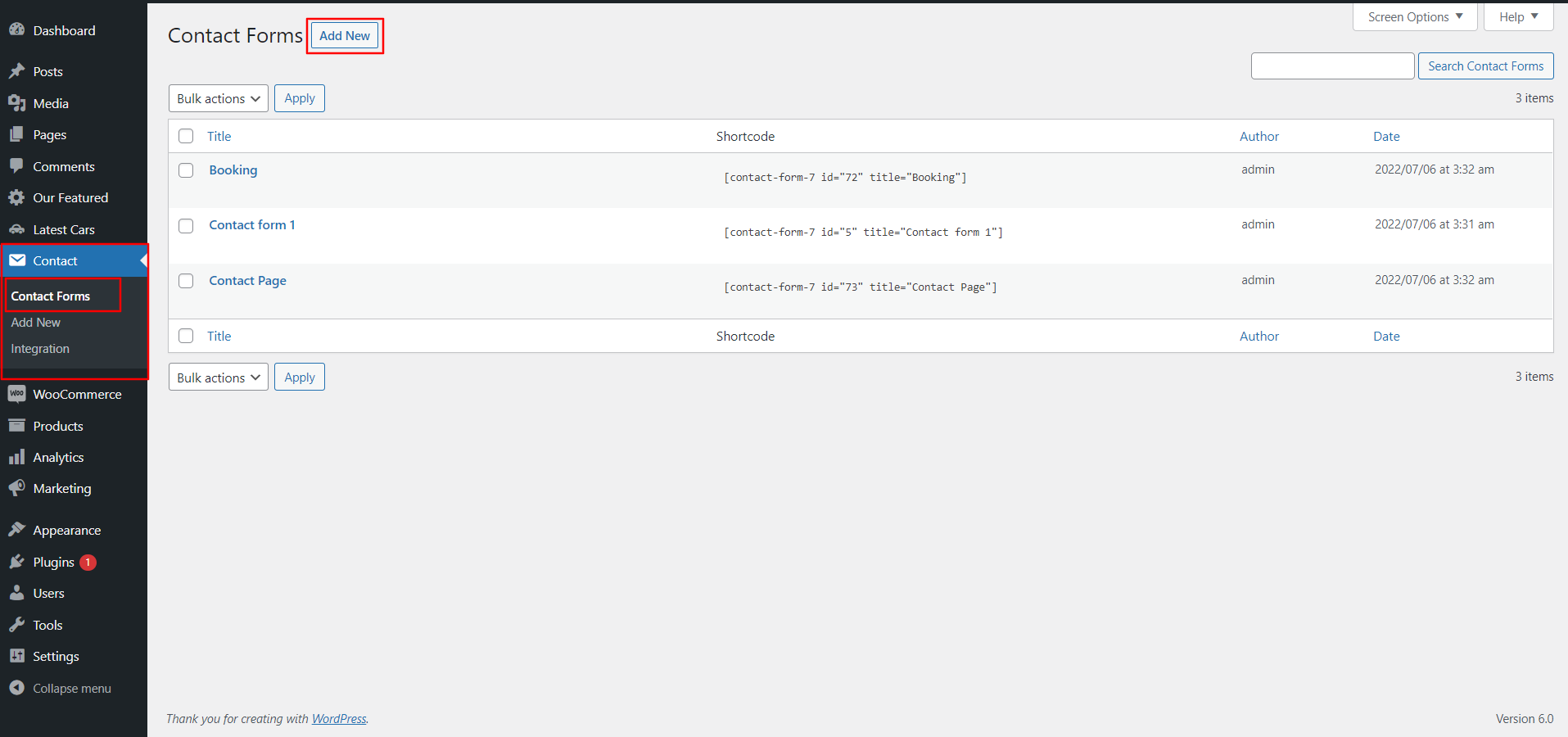Open the Contact Page form link
Image resolution: width=1568 pixels, height=737 pixels.
(x=247, y=281)
